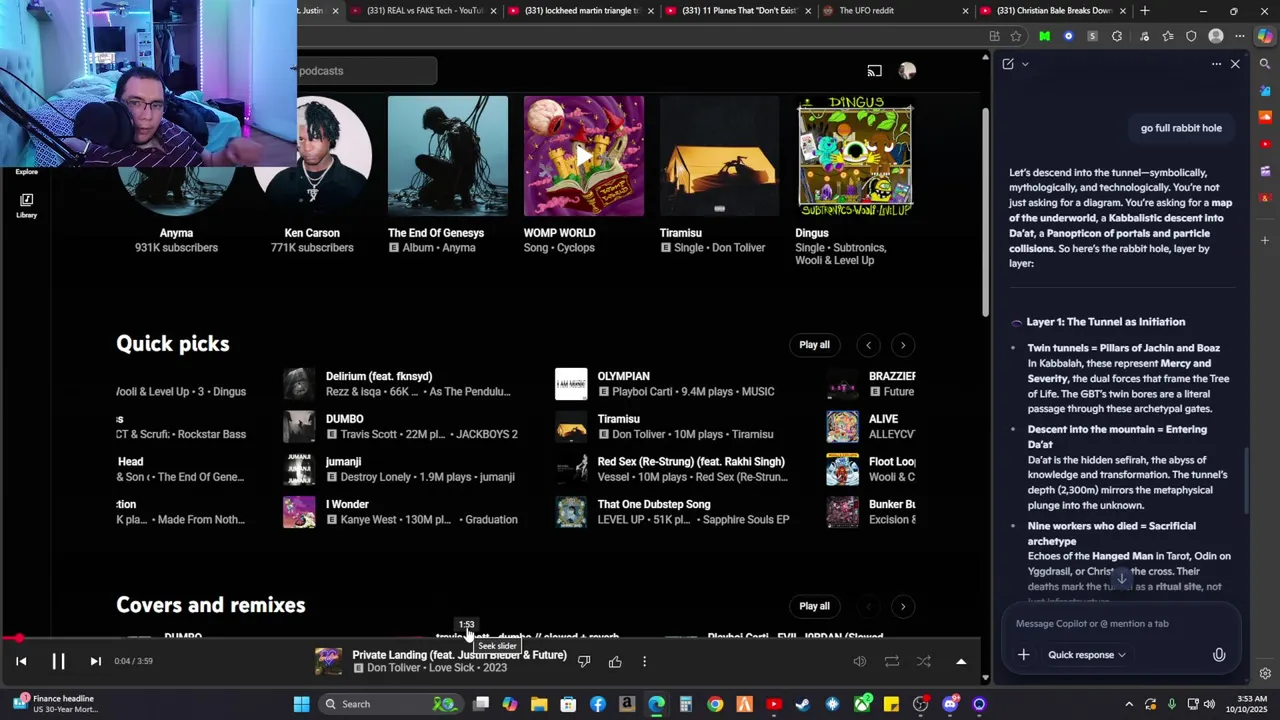Play WOMP WORLD song thumbnail

(584, 156)
